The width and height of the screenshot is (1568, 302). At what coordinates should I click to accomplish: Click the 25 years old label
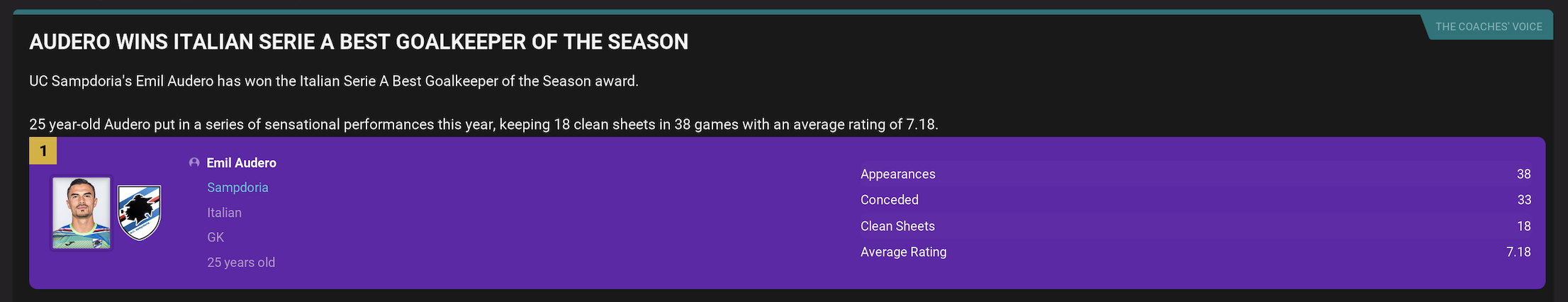click(241, 262)
